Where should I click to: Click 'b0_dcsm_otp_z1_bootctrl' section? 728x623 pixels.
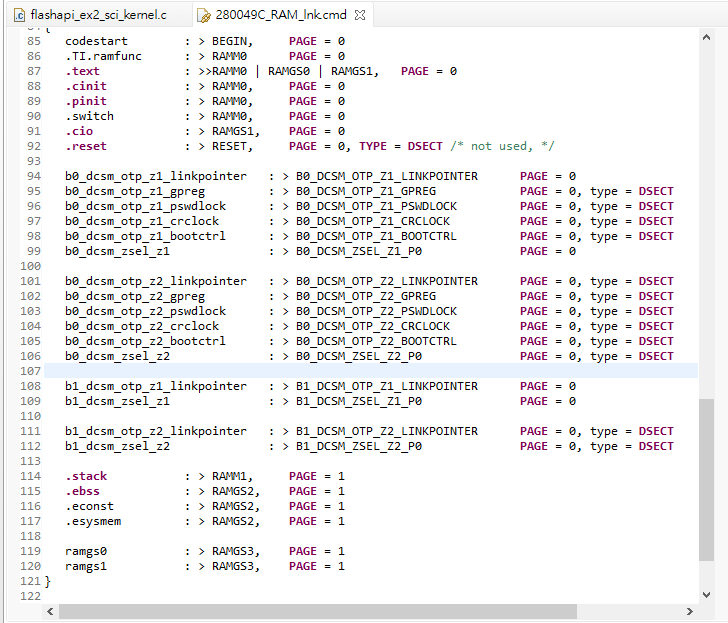[x=145, y=236]
